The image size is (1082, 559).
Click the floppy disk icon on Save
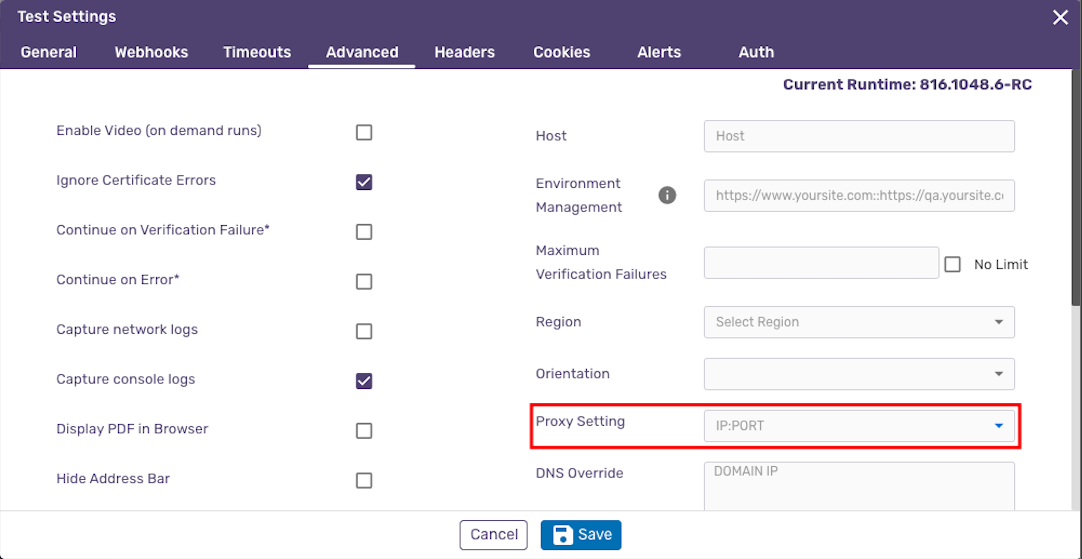561,535
